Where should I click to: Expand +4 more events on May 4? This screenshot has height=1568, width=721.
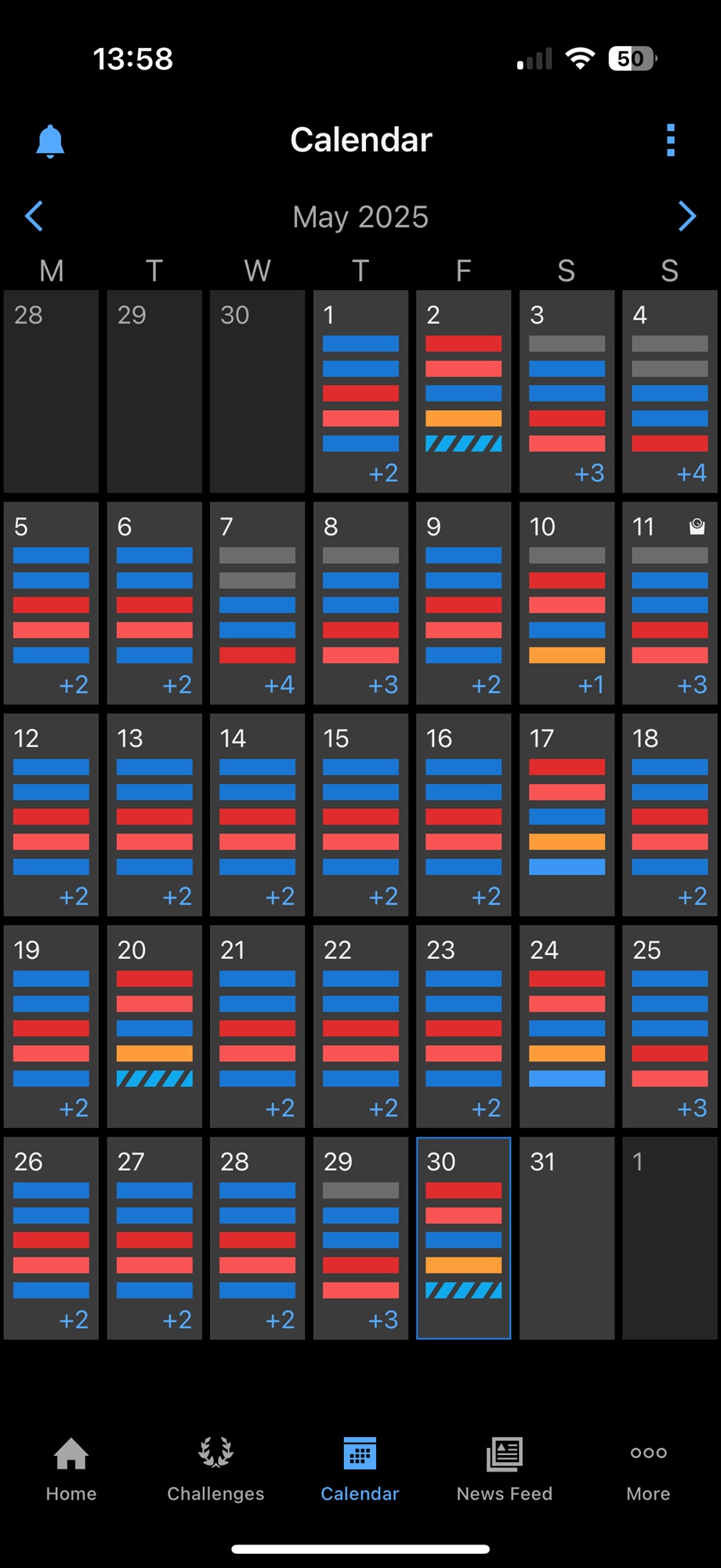(x=692, y=474)
